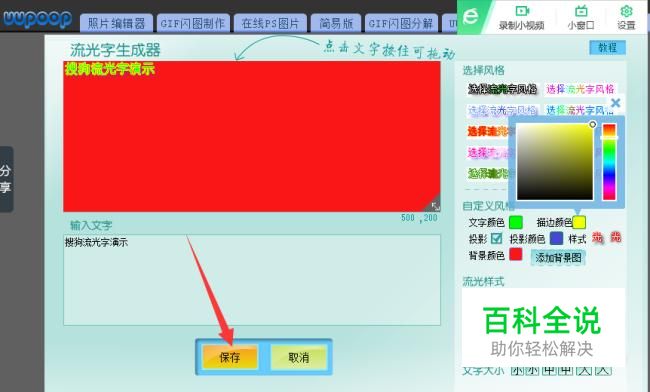Image resolution: width=650 pixels, height=392 pixels.
Task: Select the second 样式 shadow style icon
Action: point(616,237)
